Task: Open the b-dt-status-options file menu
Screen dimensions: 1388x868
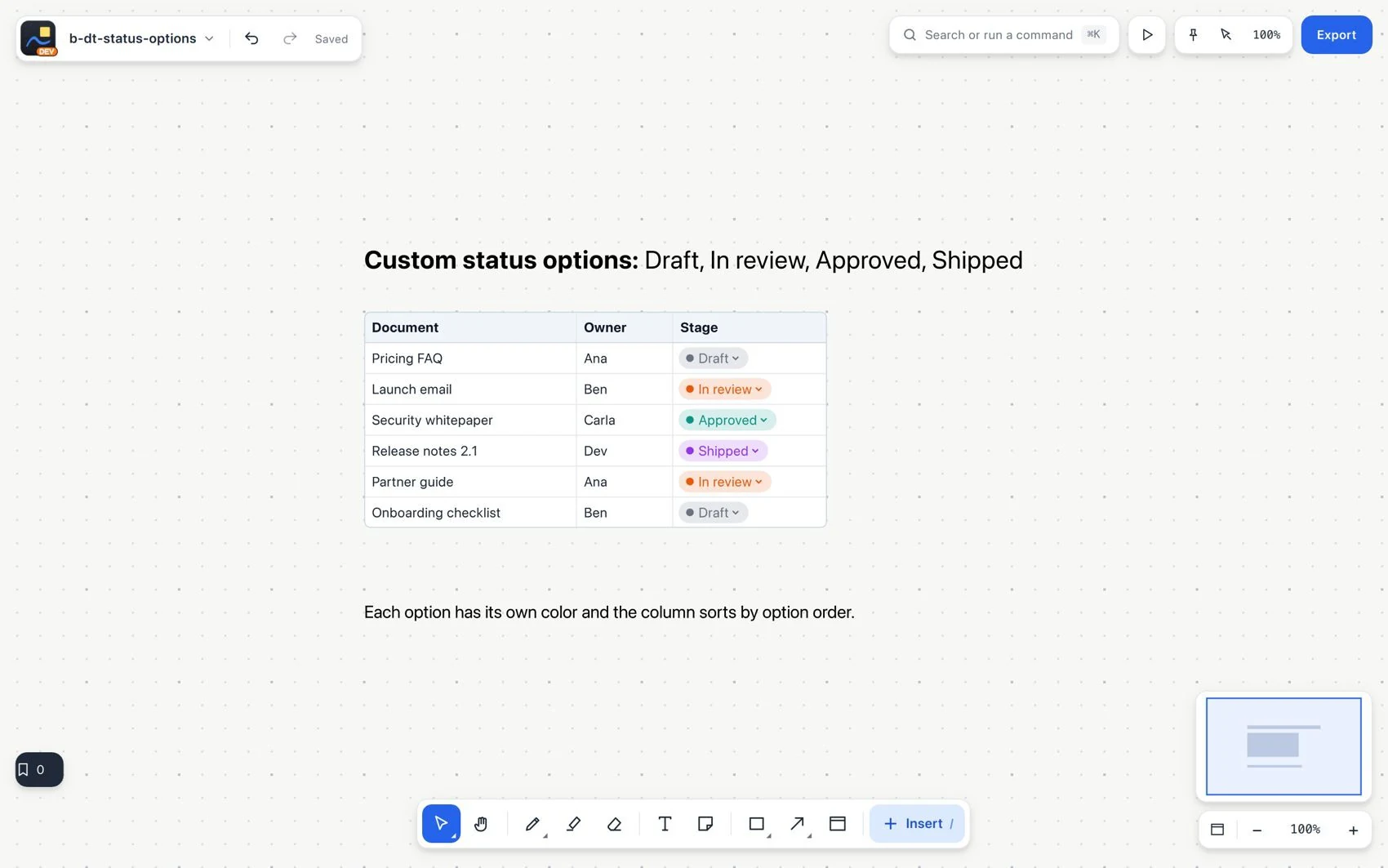Action: pyautogui.click(x=141, y=38)
